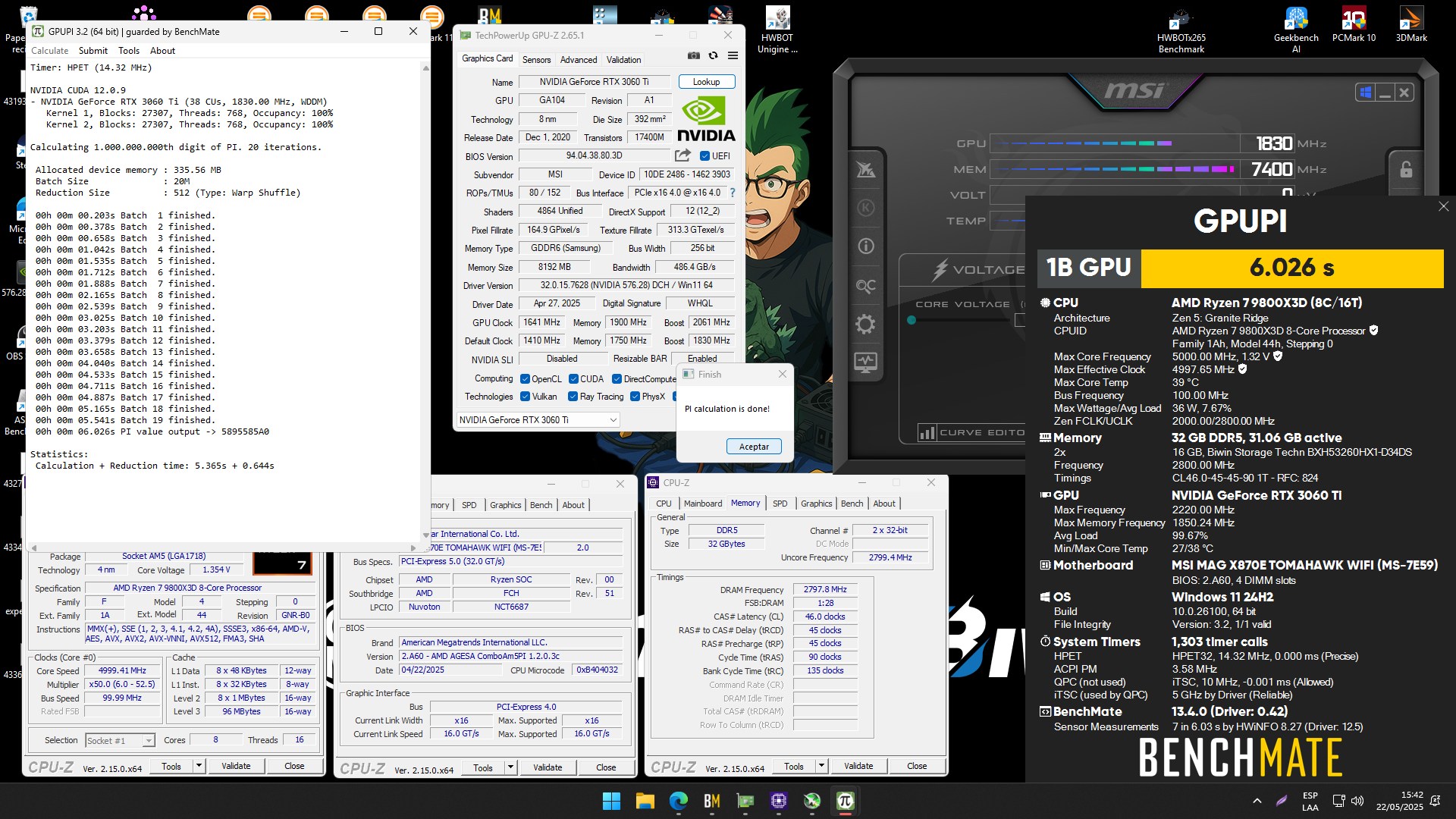The width and height of the screenshot is (1456, 819).
Task: Click MSI Afterburner dragon logo sidebar icon
Action: (x=865, y=168)
